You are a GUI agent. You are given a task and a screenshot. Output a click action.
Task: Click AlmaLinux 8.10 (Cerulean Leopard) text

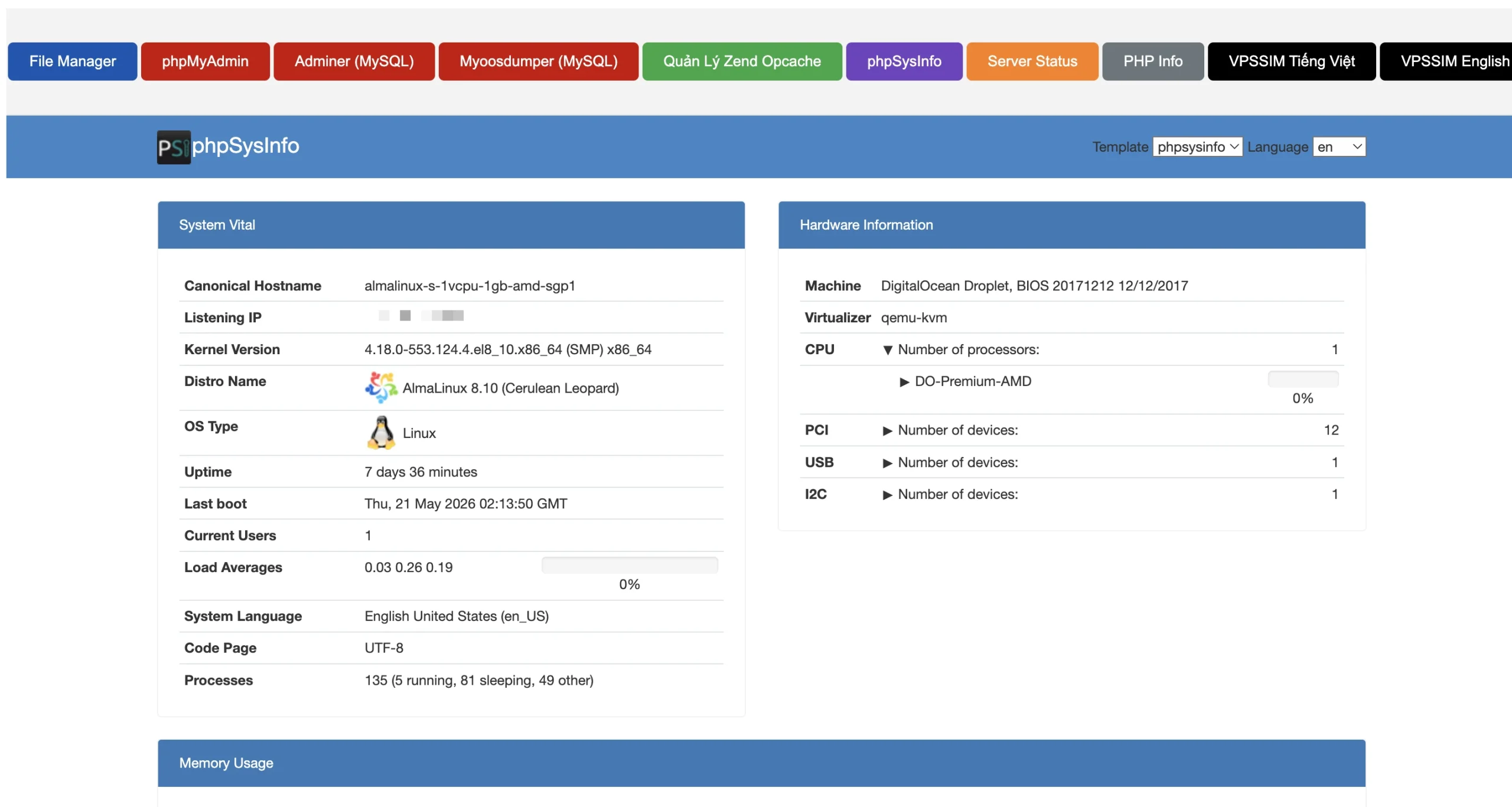510,388
